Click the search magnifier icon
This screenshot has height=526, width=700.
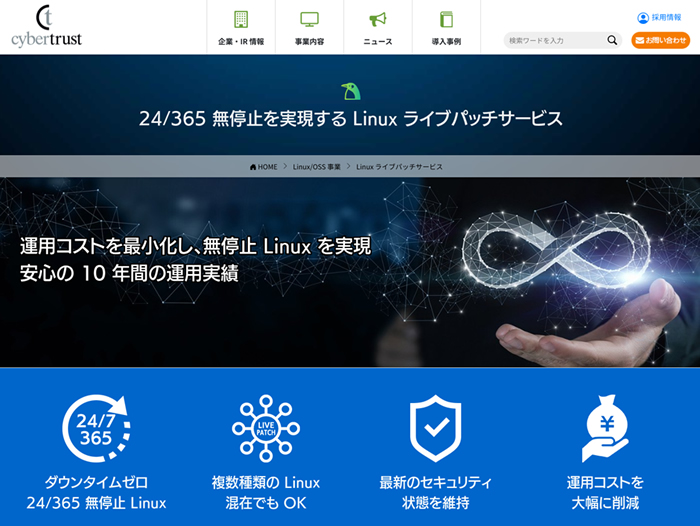[x=612, y=40]
